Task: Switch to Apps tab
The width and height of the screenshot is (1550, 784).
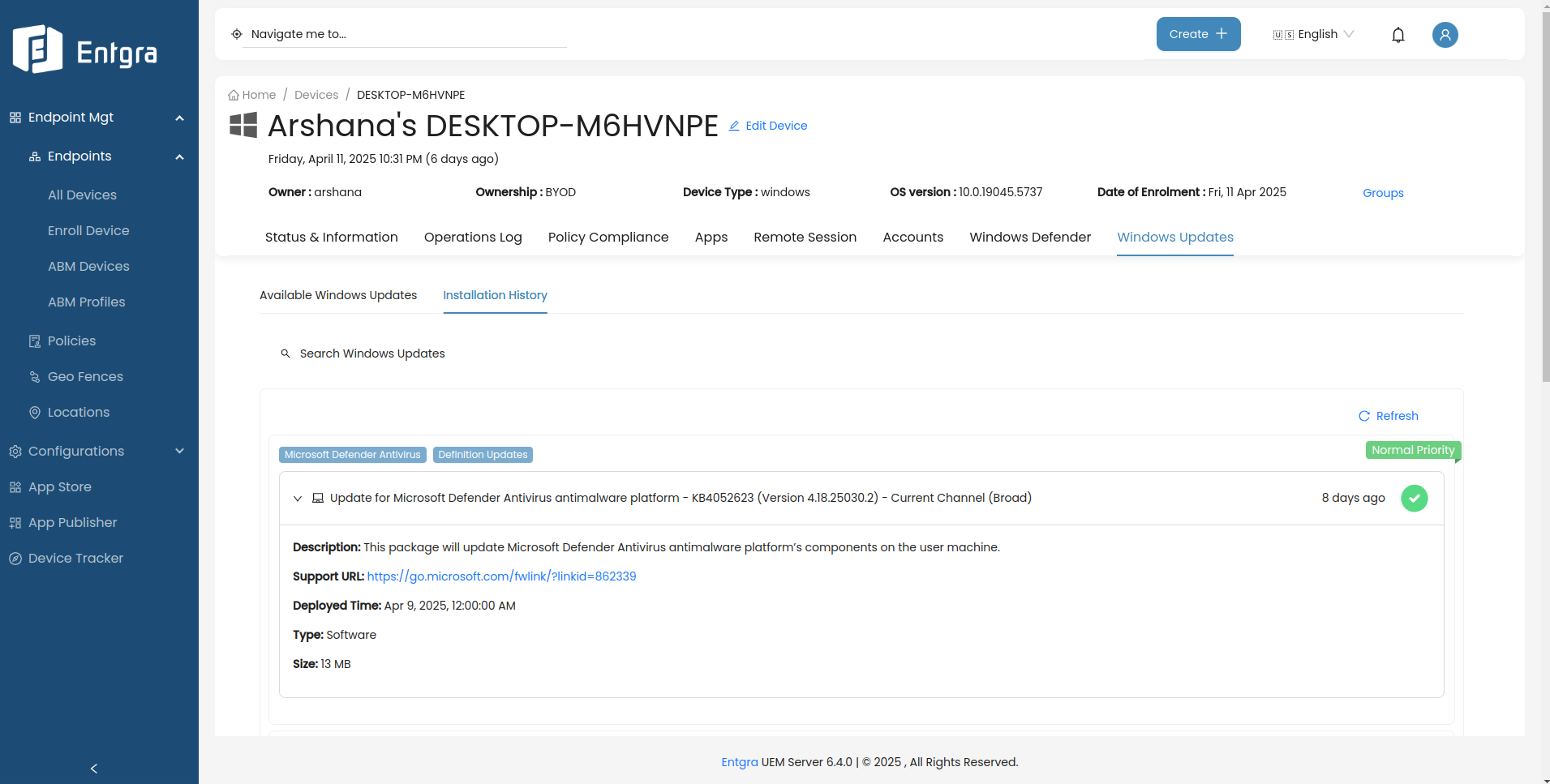Action: click(x=711, y=237)
